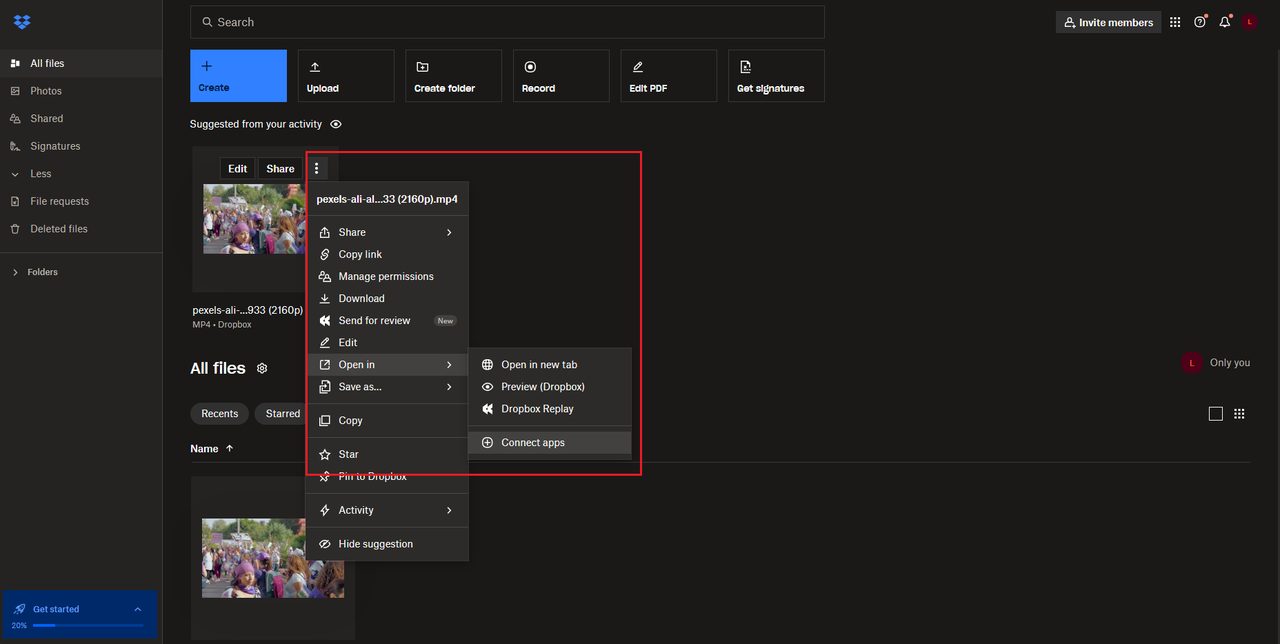This screenshot has width=1280, height=644.
Task: Click the rocket icon in Get started panel
Action: [20, 609]
